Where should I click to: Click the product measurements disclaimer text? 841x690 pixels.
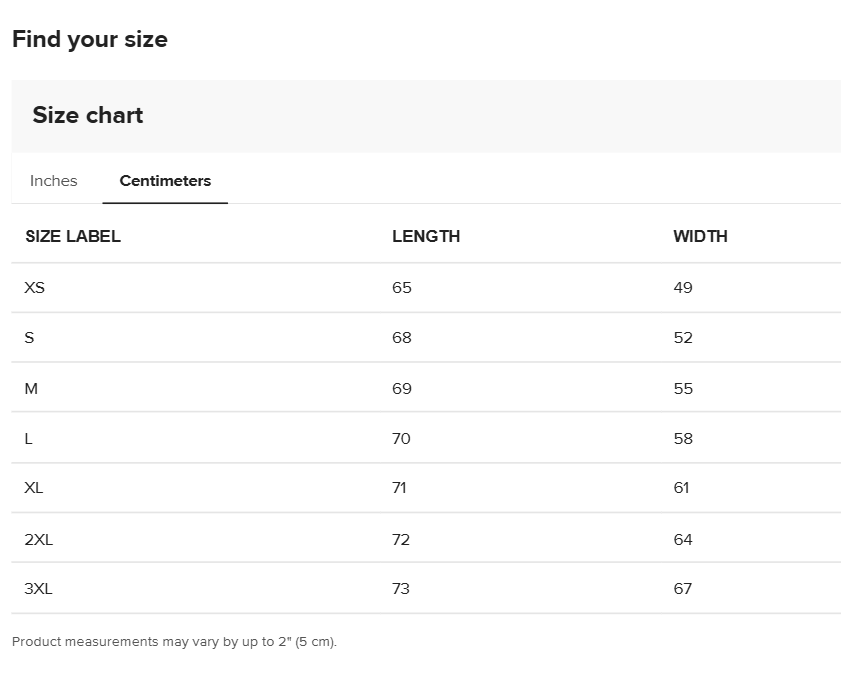tap(174, 642)
